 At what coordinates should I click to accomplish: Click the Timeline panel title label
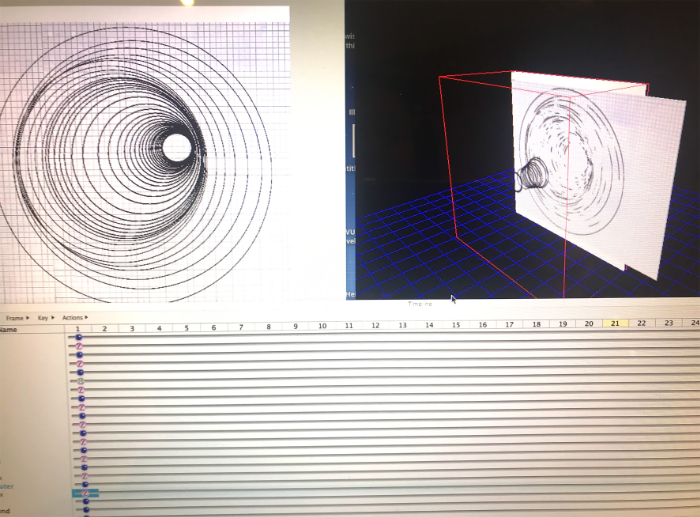tap(419, 304)
